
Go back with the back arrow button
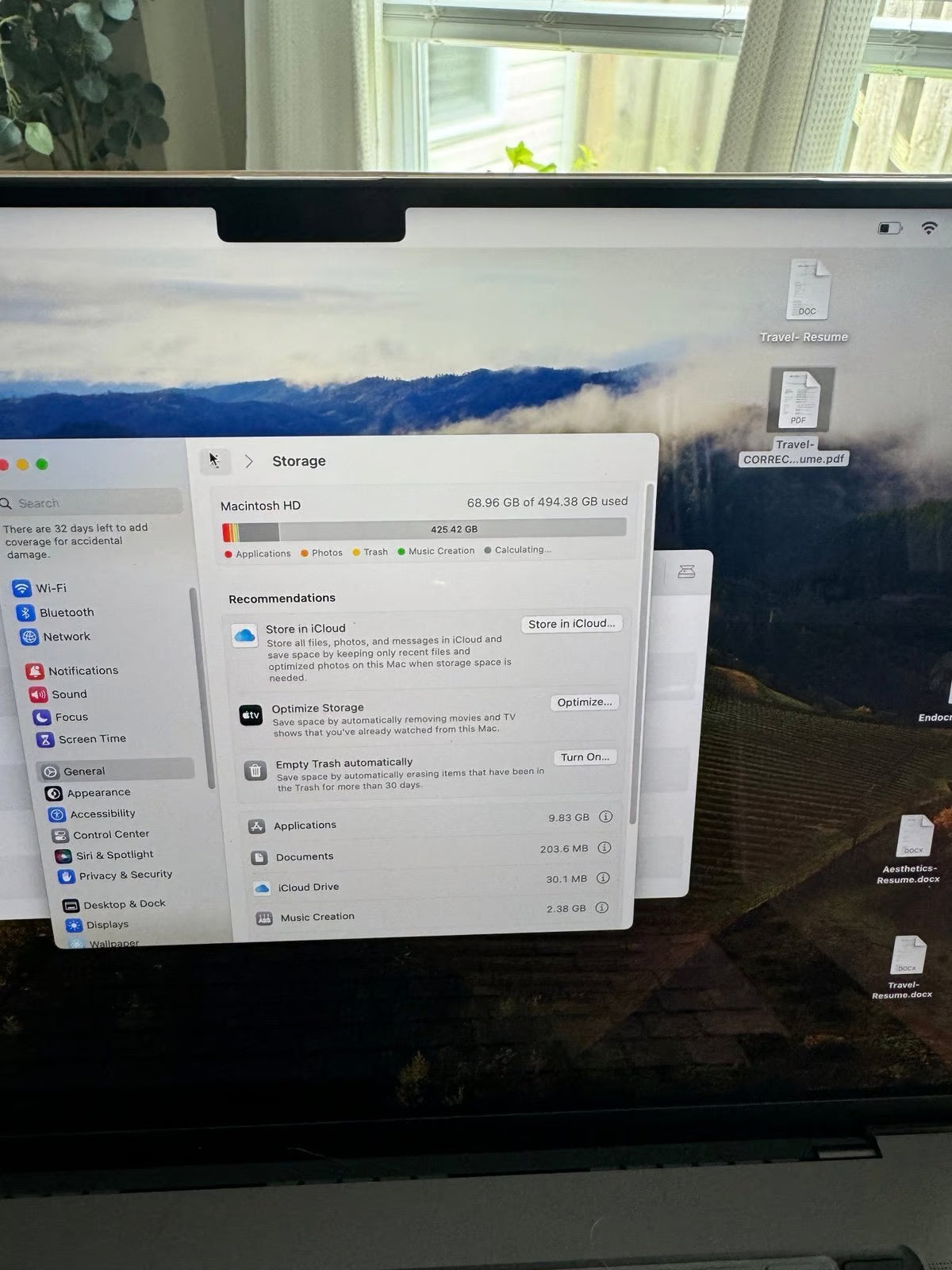tap(214, 460)
